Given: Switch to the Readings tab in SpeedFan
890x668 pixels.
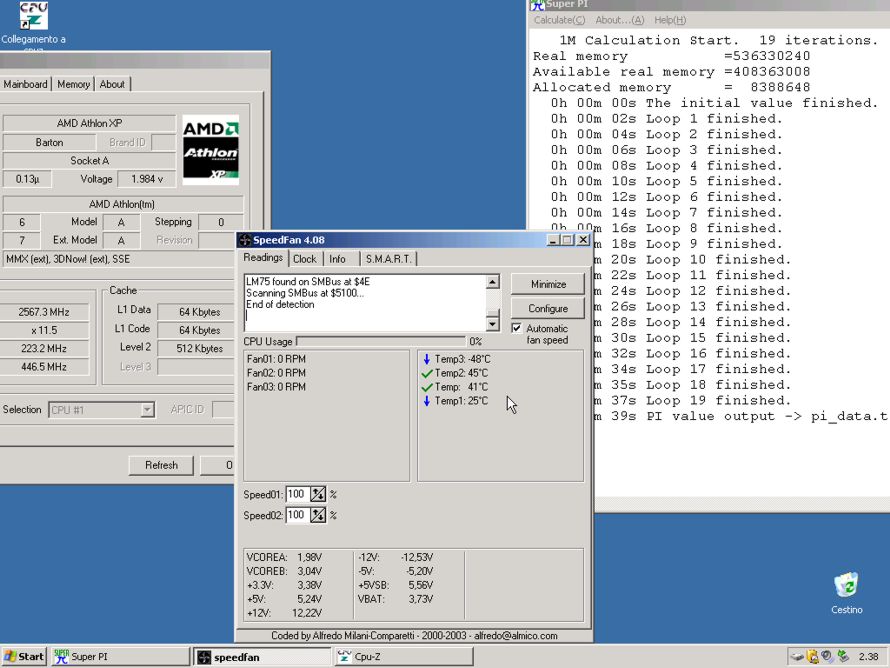Looking at the screenshot, I should coord(263,258).
